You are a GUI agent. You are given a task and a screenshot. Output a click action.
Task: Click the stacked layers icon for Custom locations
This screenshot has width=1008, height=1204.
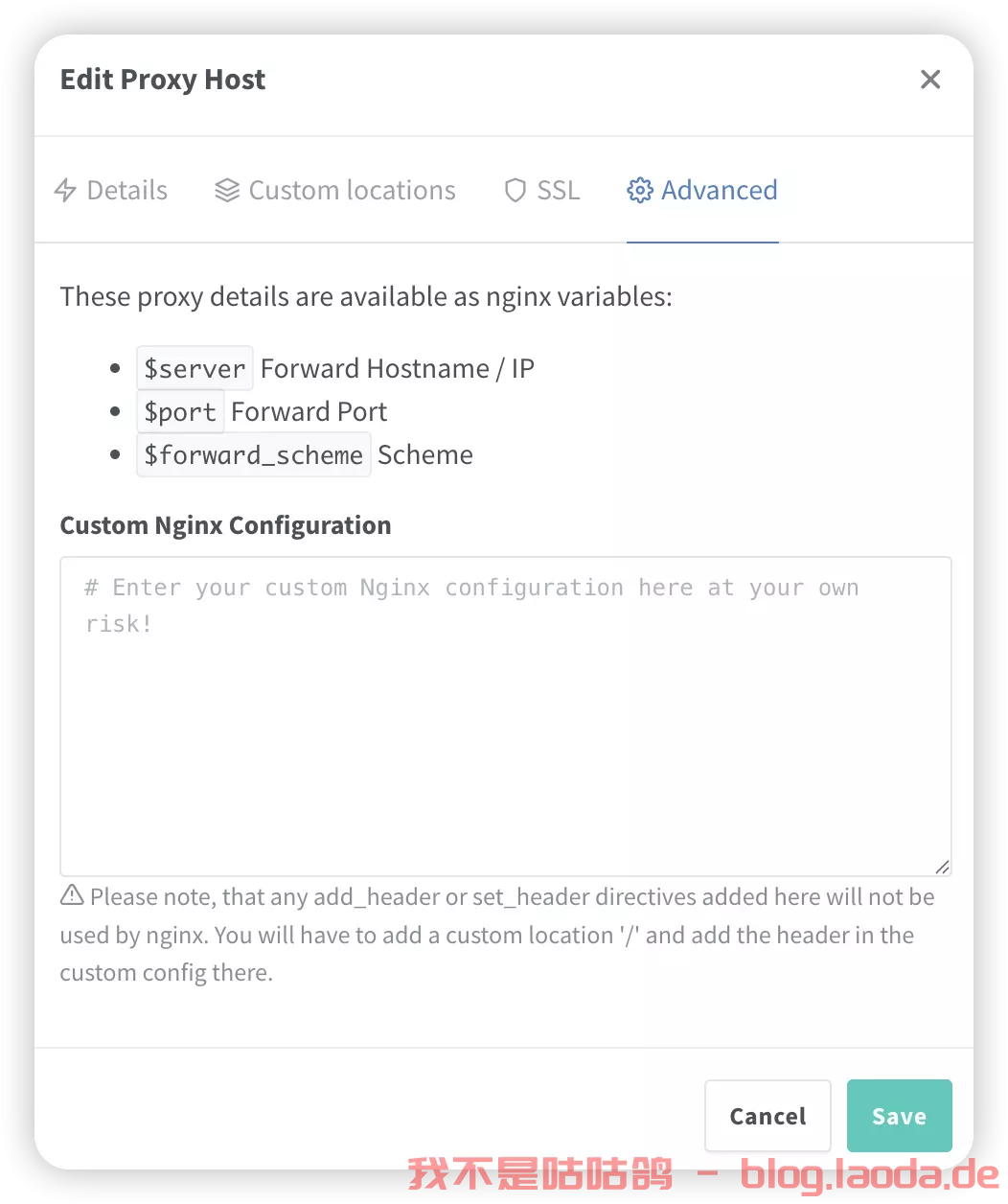[x=227, y=191]
